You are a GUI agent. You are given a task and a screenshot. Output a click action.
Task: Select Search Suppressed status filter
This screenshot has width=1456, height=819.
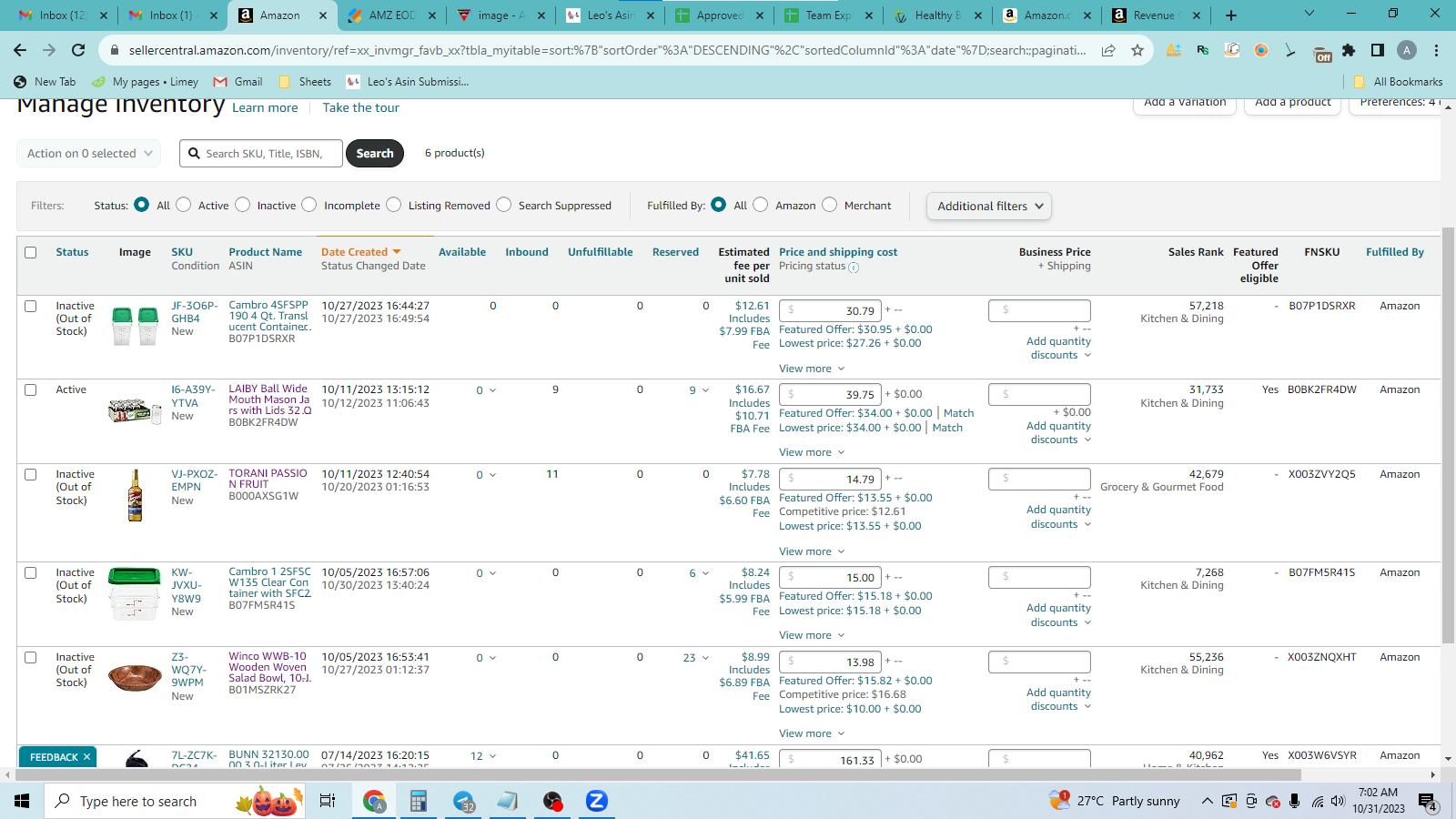click(504, 205)
